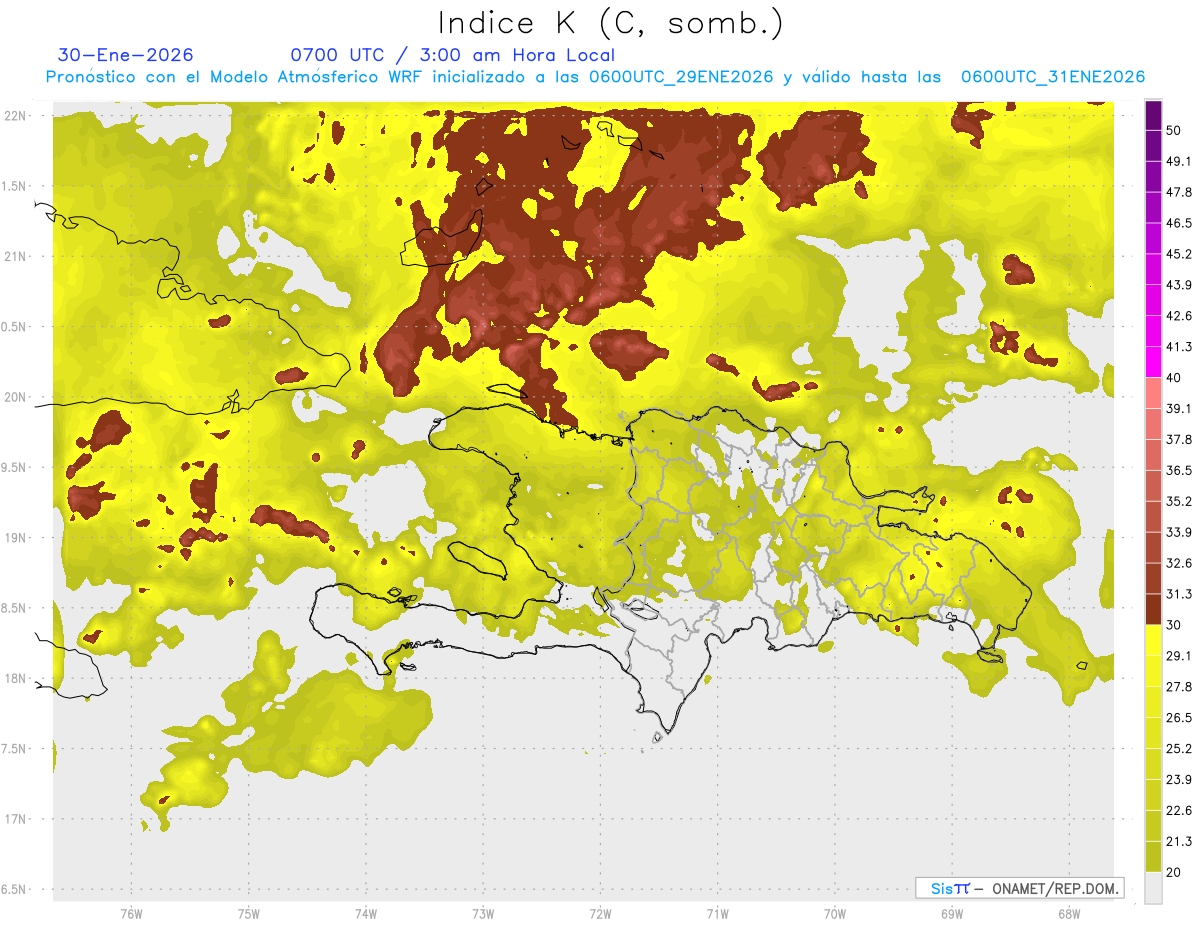Pick the dark brown swatch between 30 and 31.3
This screenshot has width=1200, height=927.
point(1153,610)
